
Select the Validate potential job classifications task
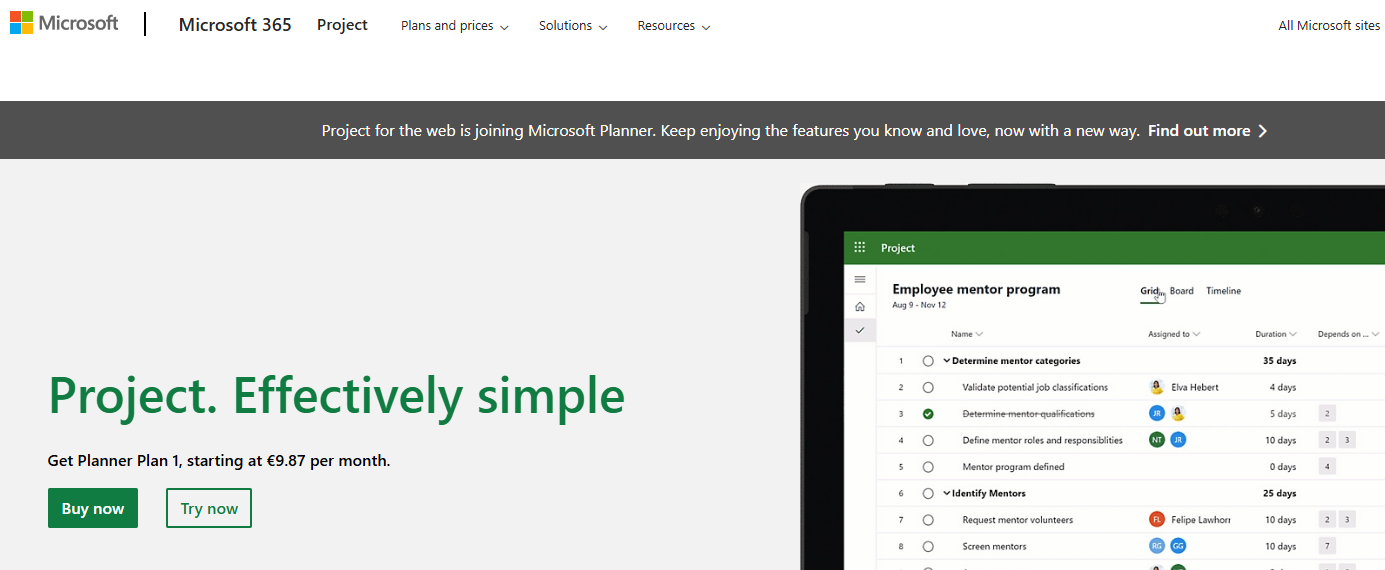pos(1035,387)
